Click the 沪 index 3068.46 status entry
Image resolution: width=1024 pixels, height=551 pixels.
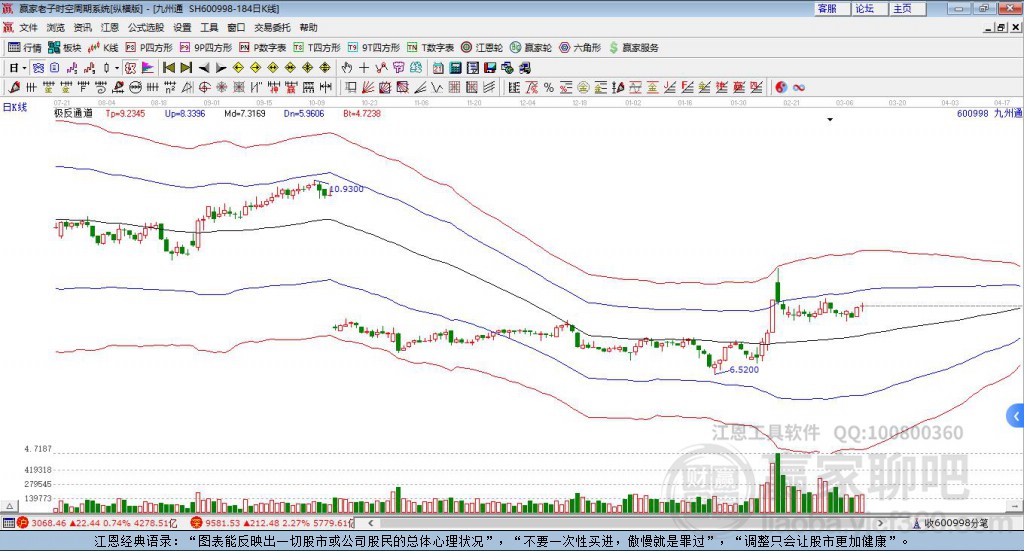pyautogui.click(x=97, y=523)
